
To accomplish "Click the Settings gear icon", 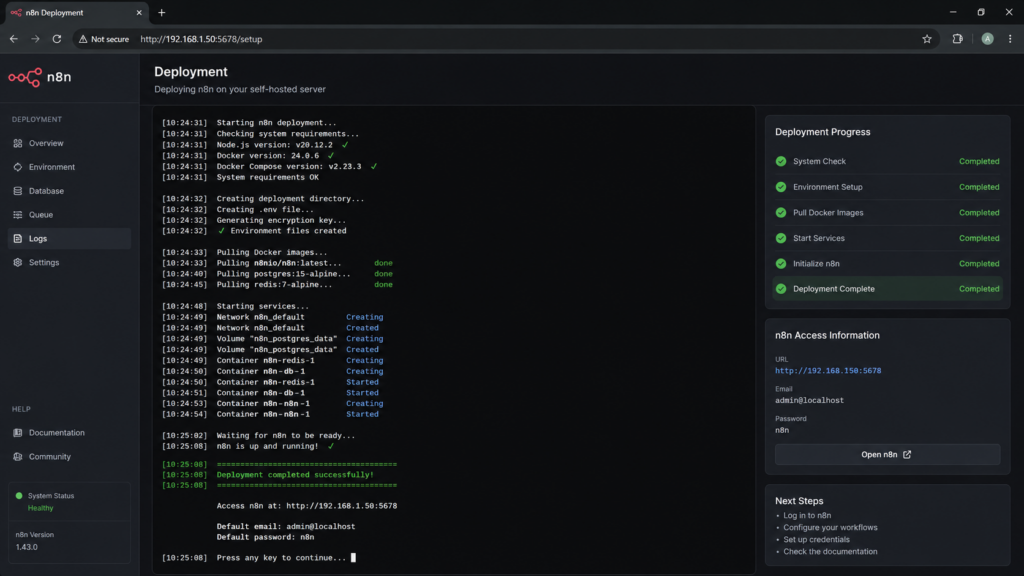I will tap(18, 263).
